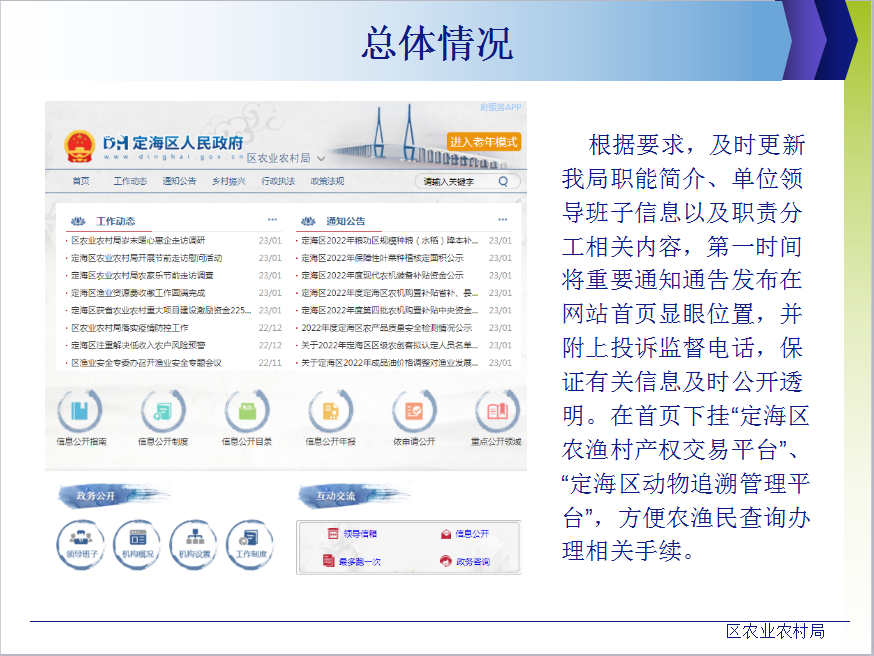Open the 乡村振兴 nav menu item
This screenshot has height=656, width=874.
coord(228,181)
